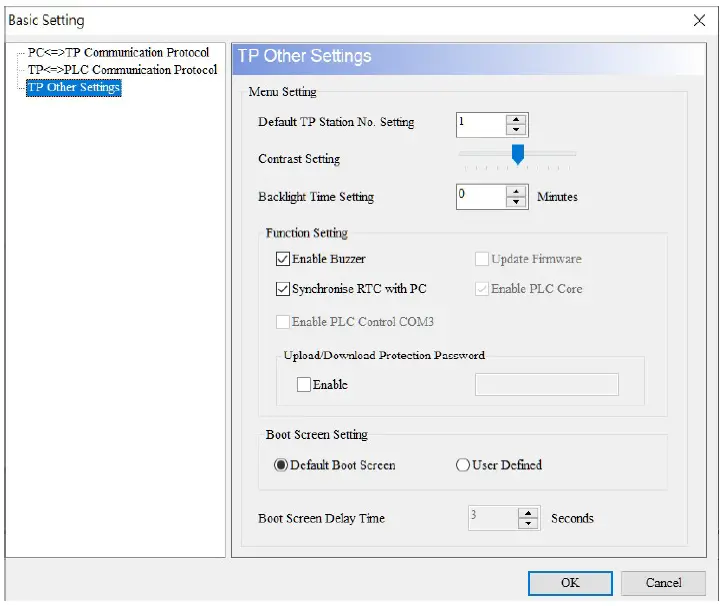Screen dimensions: 723x606
Task: Select the Default Boot Screen radio button
Action: 280,465
